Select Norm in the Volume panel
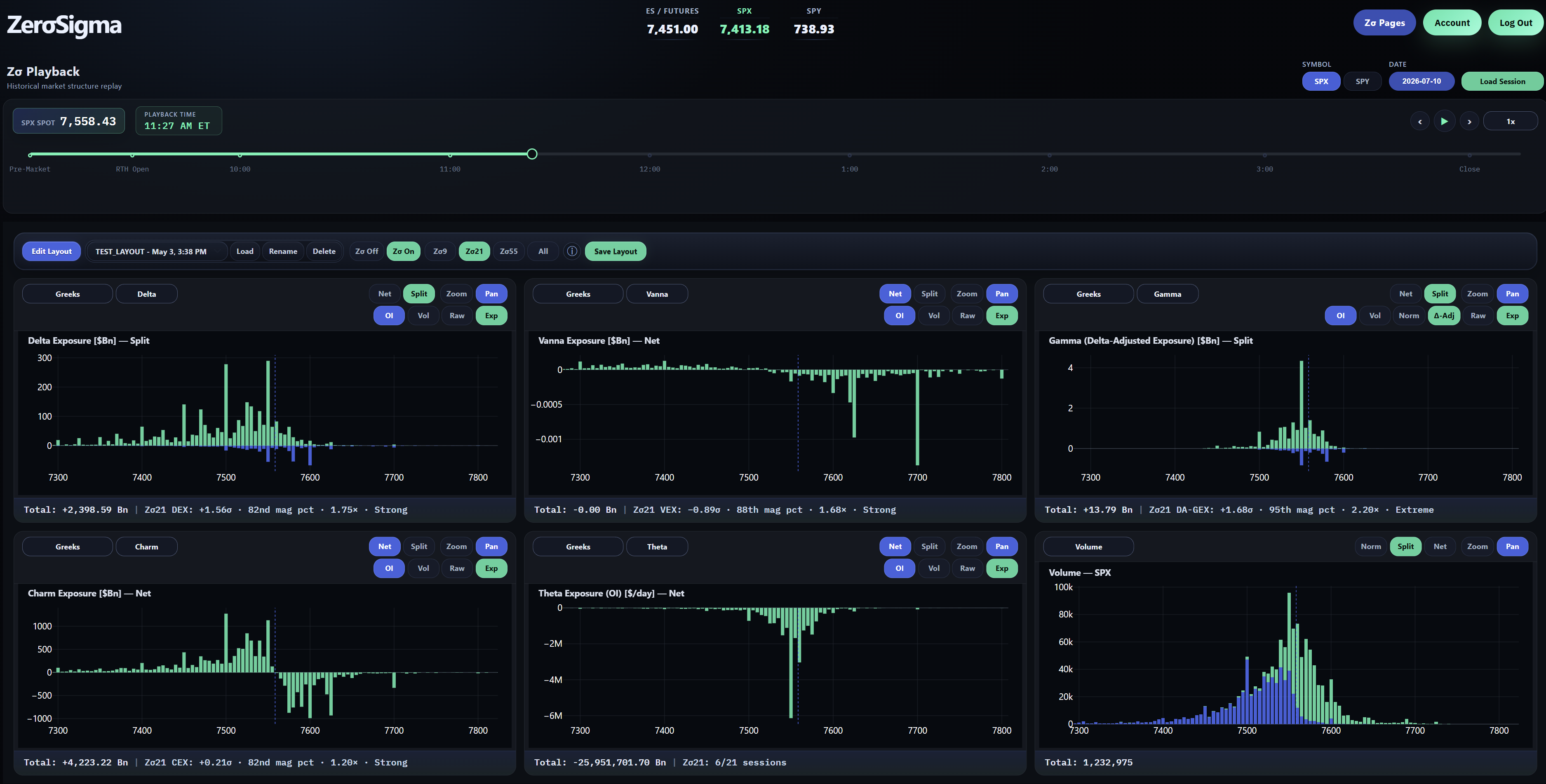The width and height of the screenshot is (1546, 784). [1370, 546]
